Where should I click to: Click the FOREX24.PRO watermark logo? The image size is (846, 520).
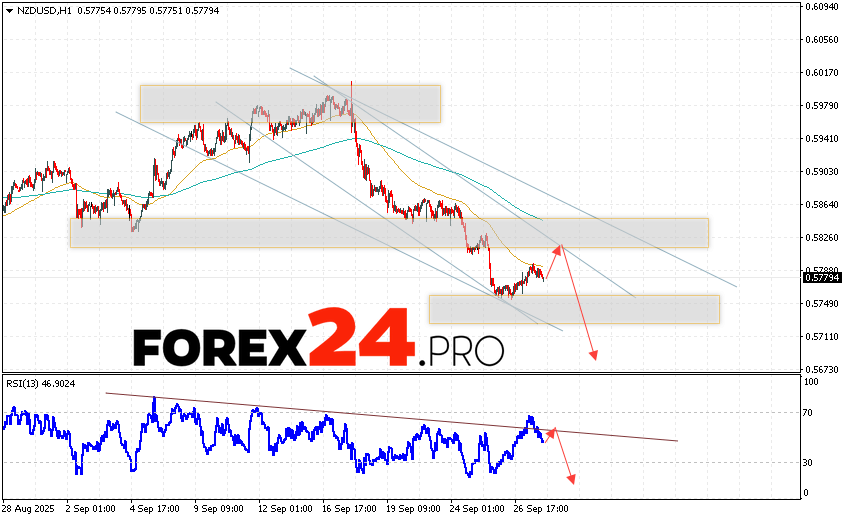[318, 342]
